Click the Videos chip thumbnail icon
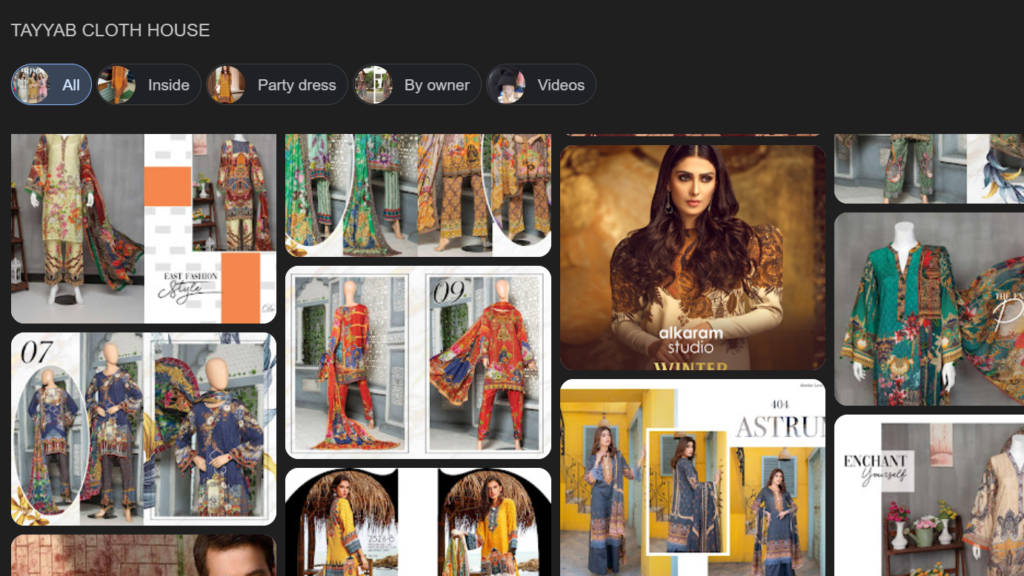The image size is (1024, 576). [506, 85]
